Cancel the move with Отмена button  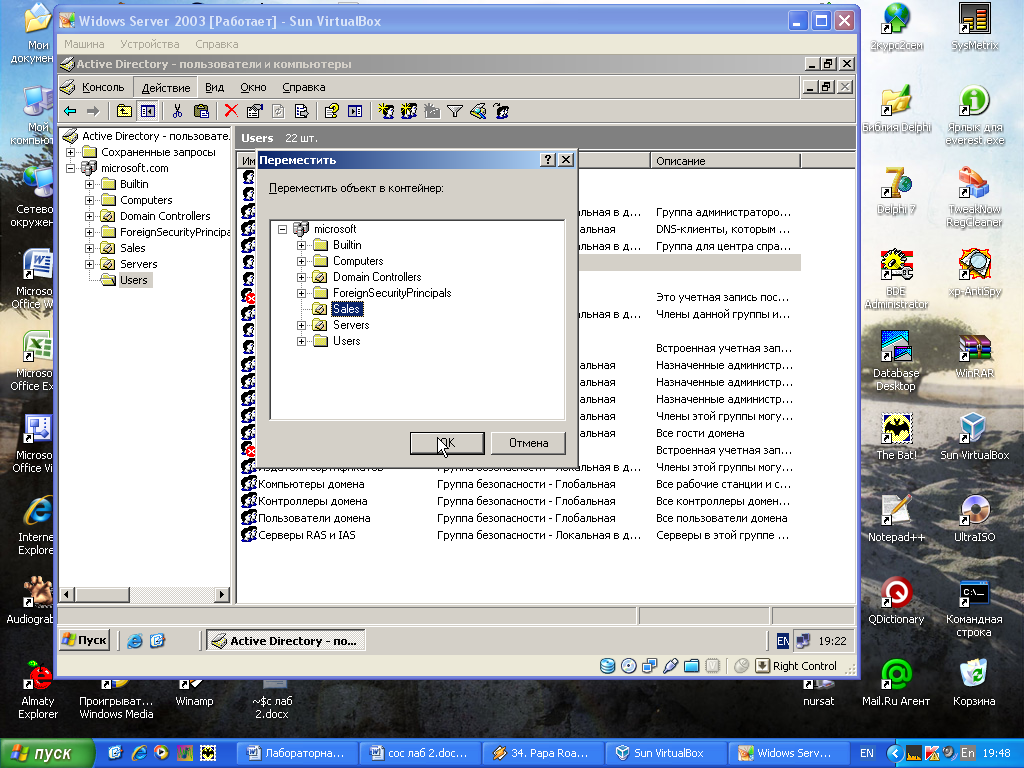[528, 443]
